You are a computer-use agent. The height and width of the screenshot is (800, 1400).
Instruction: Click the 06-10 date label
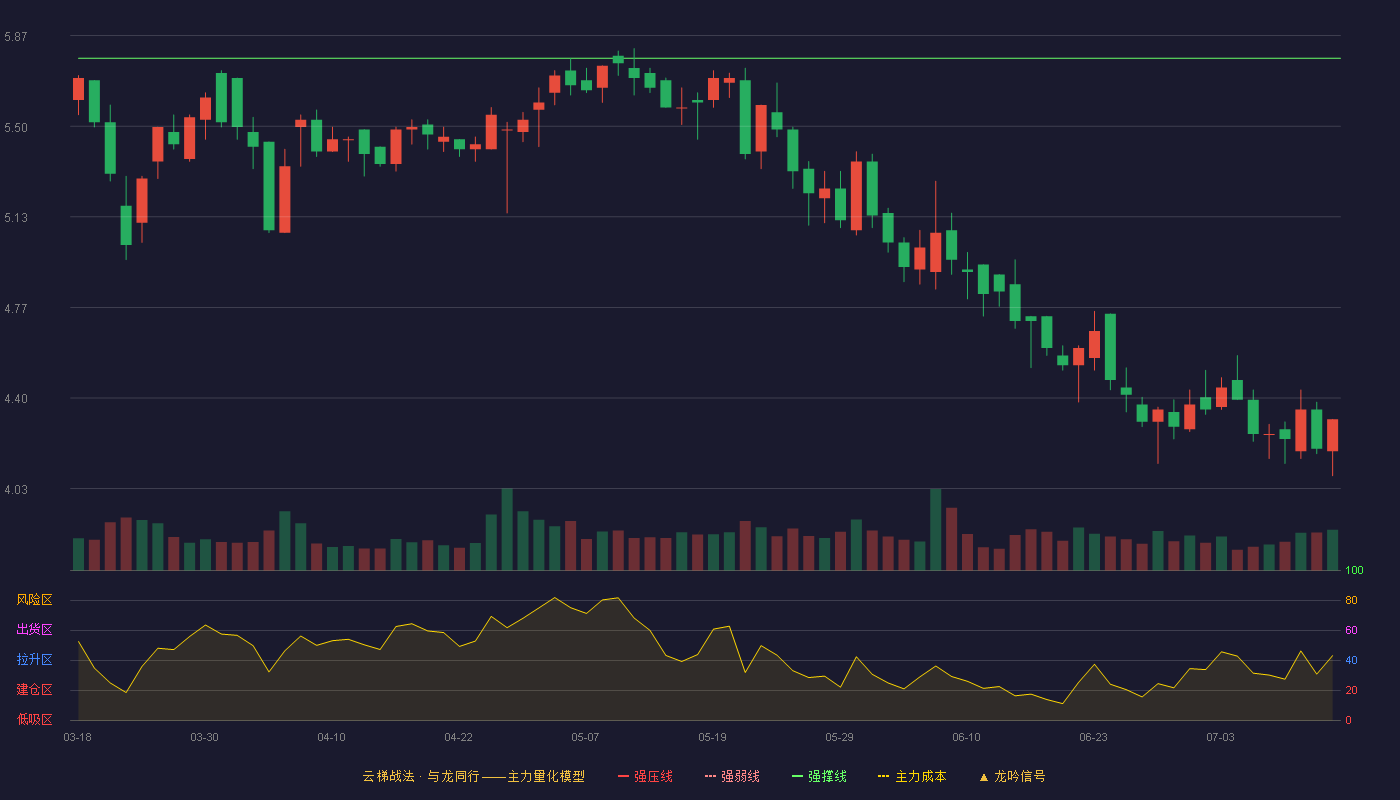coord(966,737)
